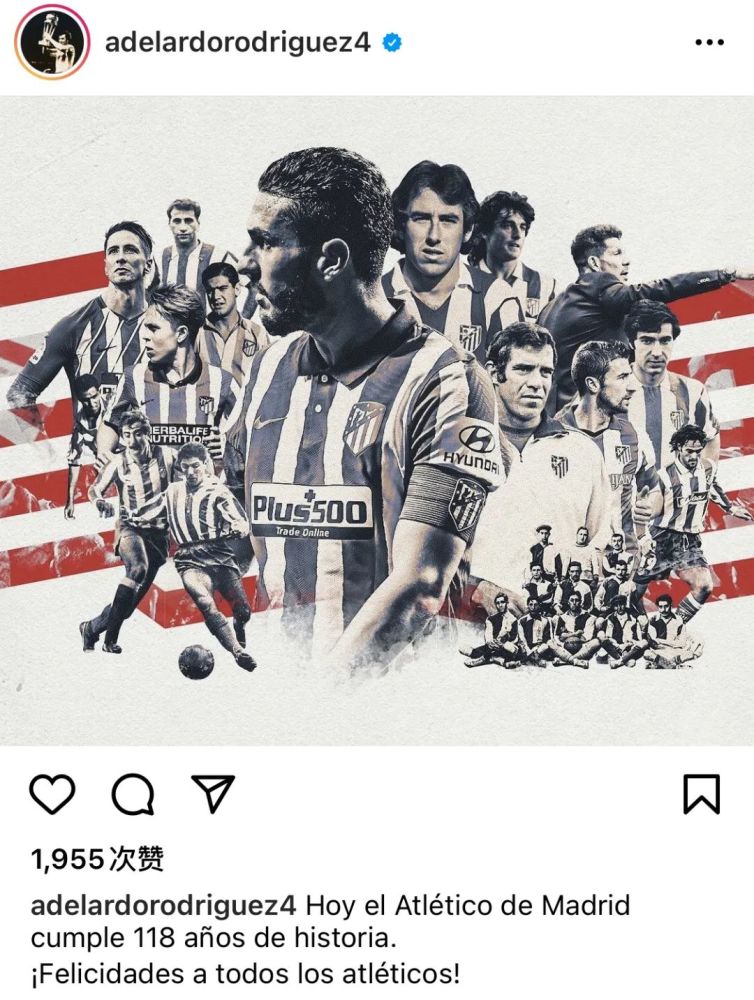This screenshot has width=754, height=1000.
Task: Like the post with the heart icon
Action: pyautogui.click(x=52, y=794)
